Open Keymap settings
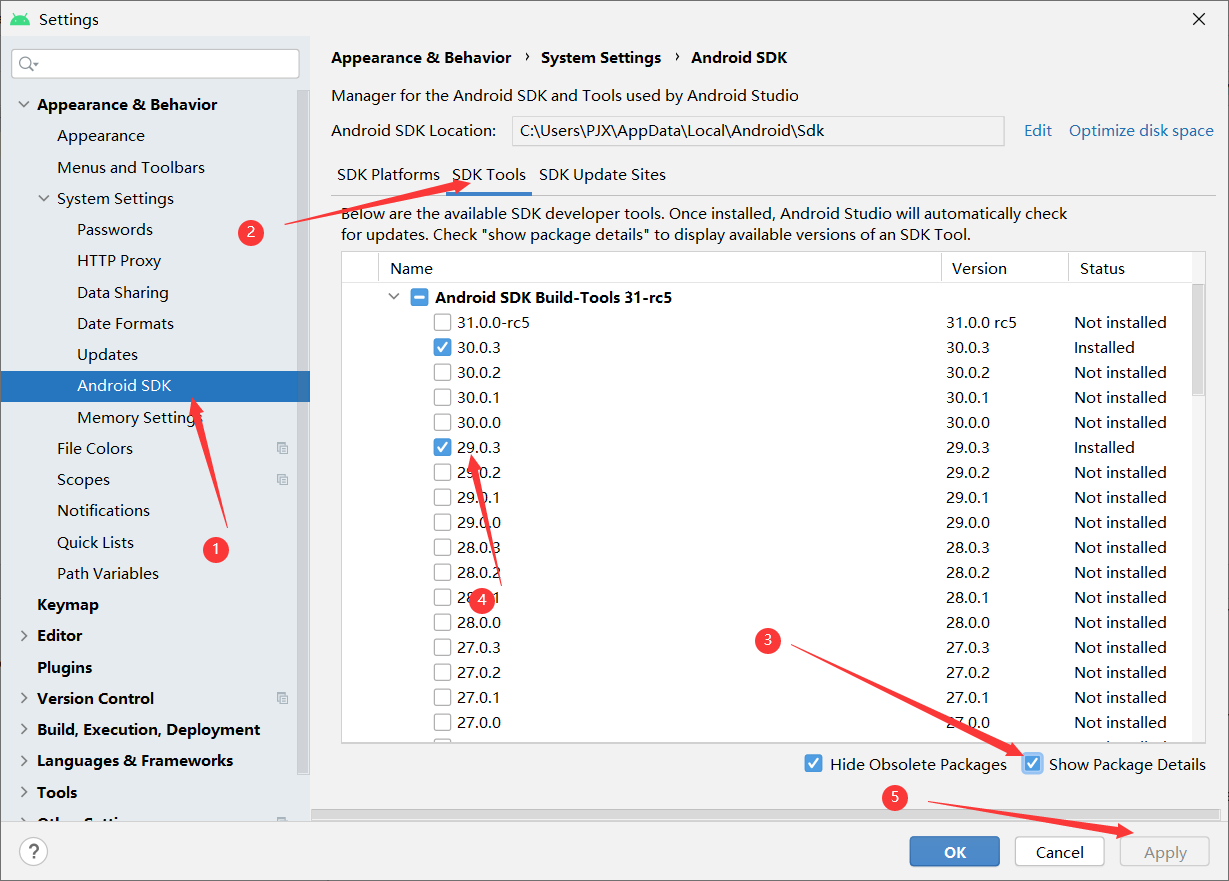The image size is (1229, 881). coord(68,605)
